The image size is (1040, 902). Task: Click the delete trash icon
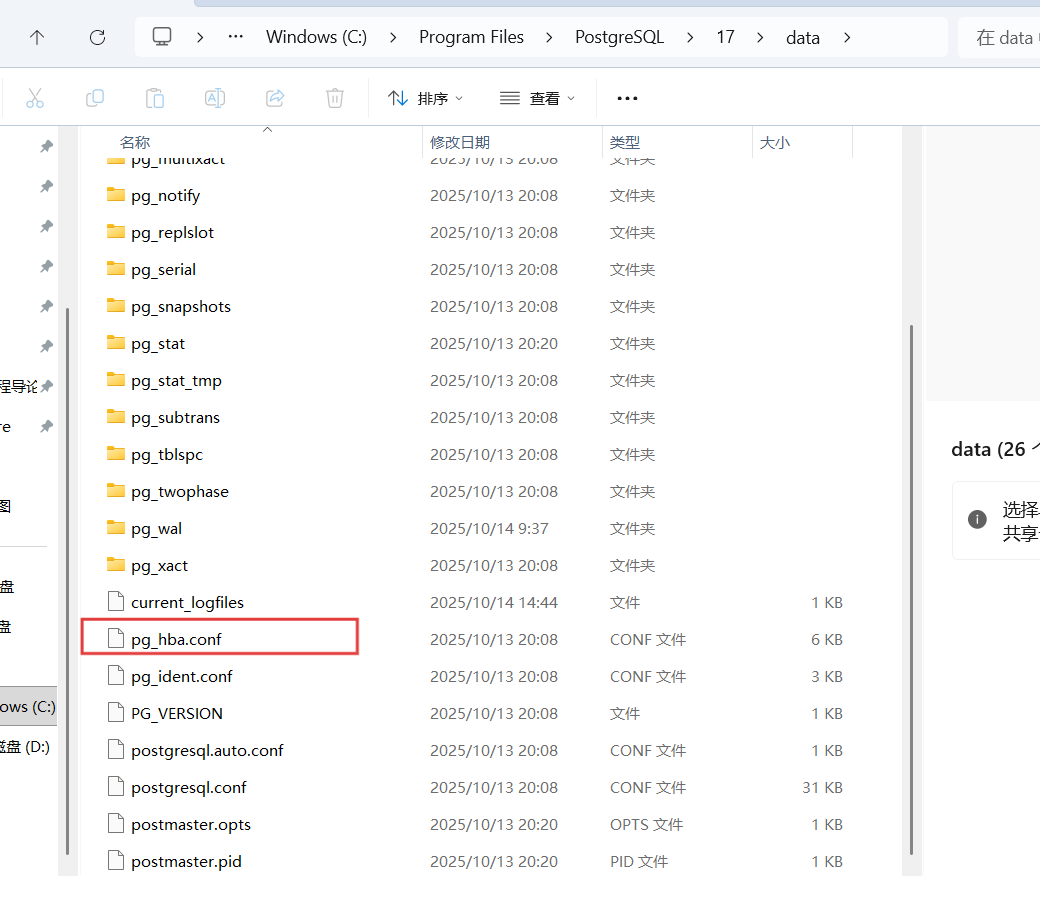coord(335,98)
